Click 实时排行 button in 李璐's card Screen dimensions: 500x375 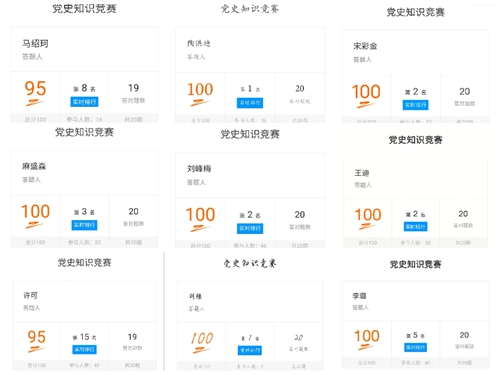click(x=415, y=347)
